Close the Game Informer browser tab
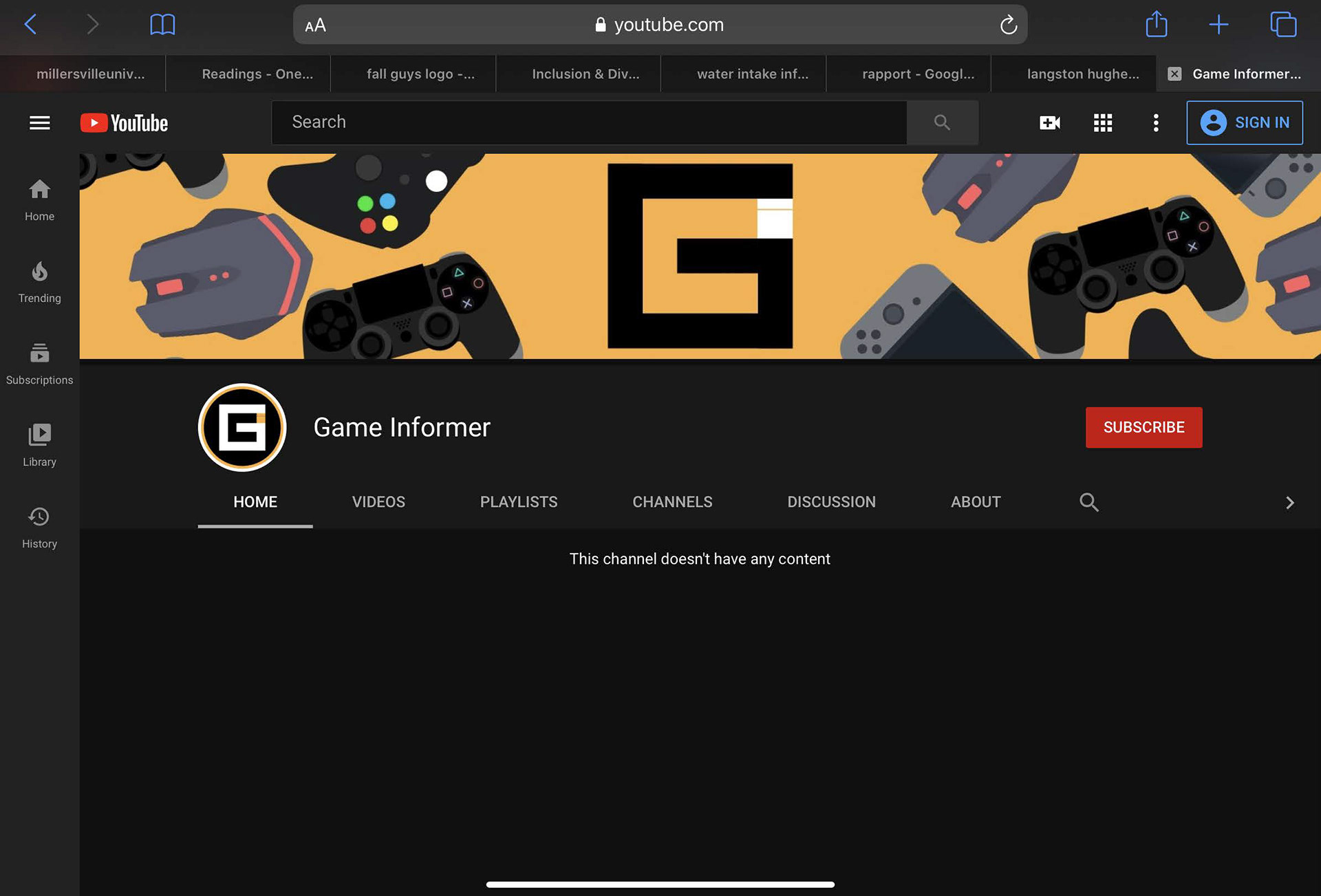 [x=1174, y=74]
